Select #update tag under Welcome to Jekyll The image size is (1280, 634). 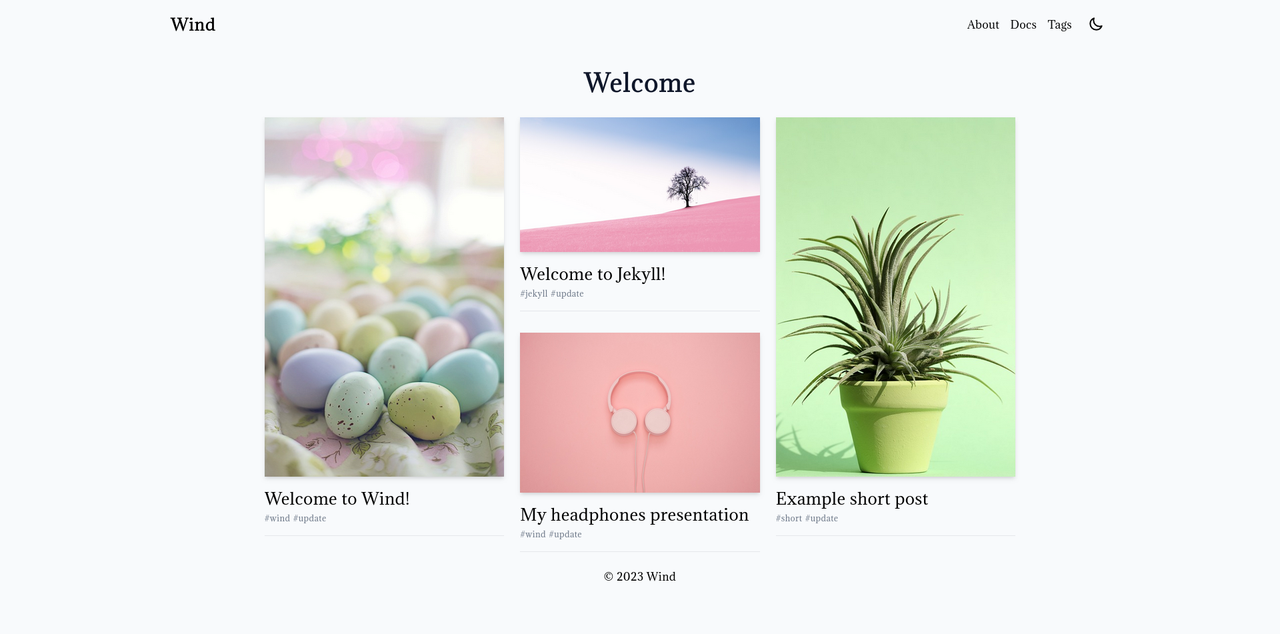(567, 294)
